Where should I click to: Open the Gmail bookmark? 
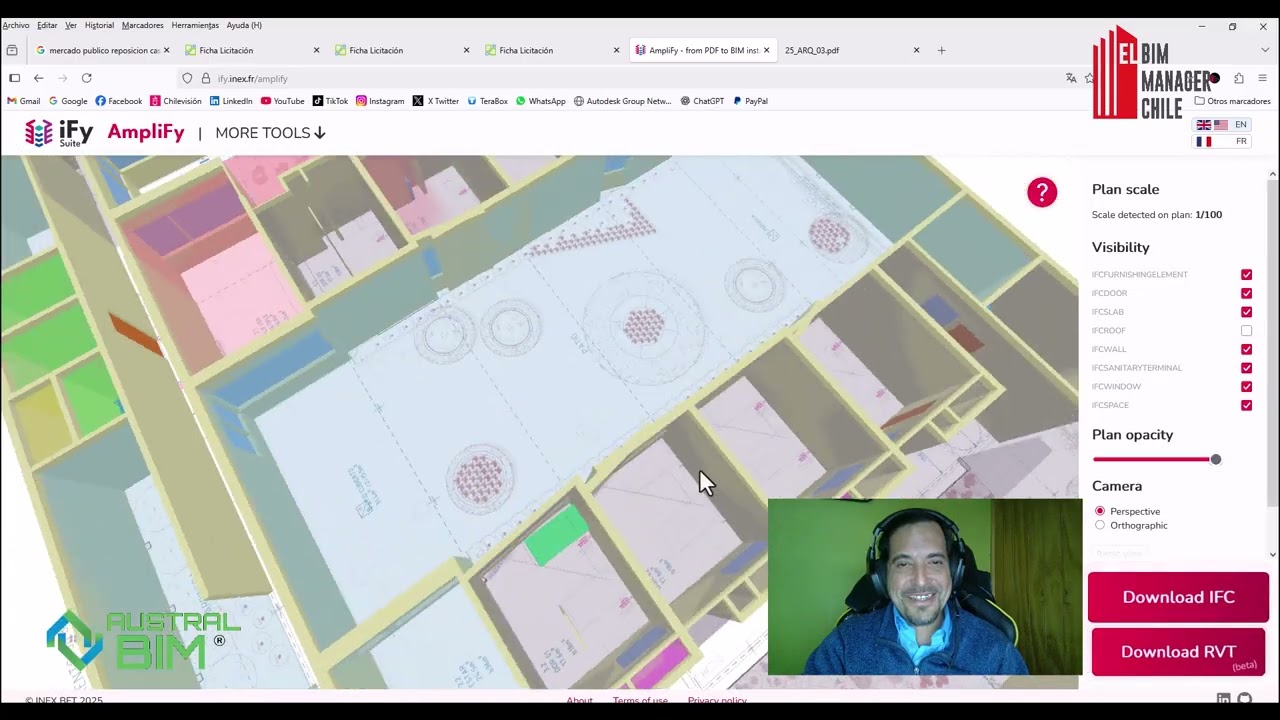click(23, 101)
